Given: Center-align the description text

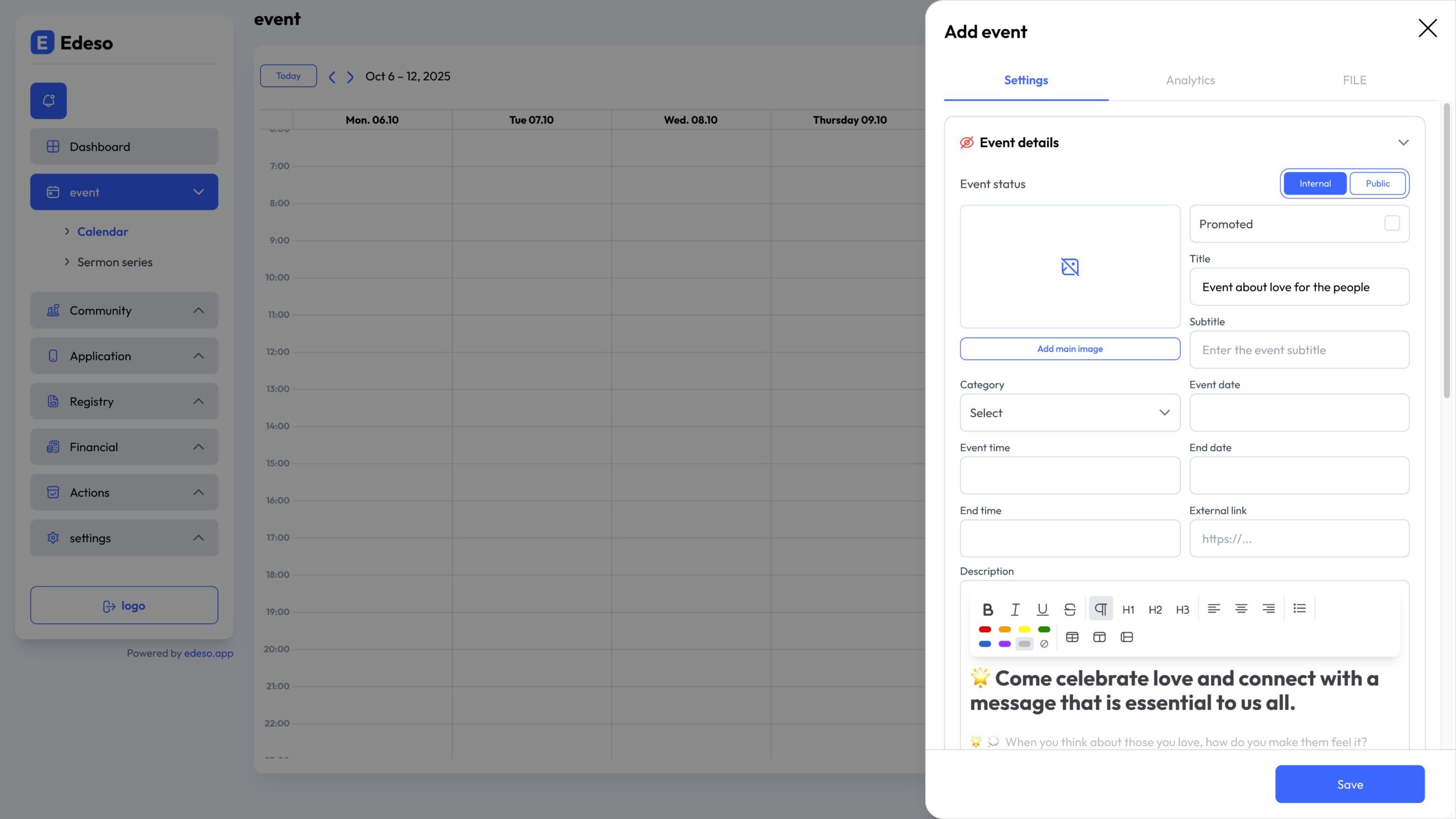Looking at the screenshot, I should 1241,609.
